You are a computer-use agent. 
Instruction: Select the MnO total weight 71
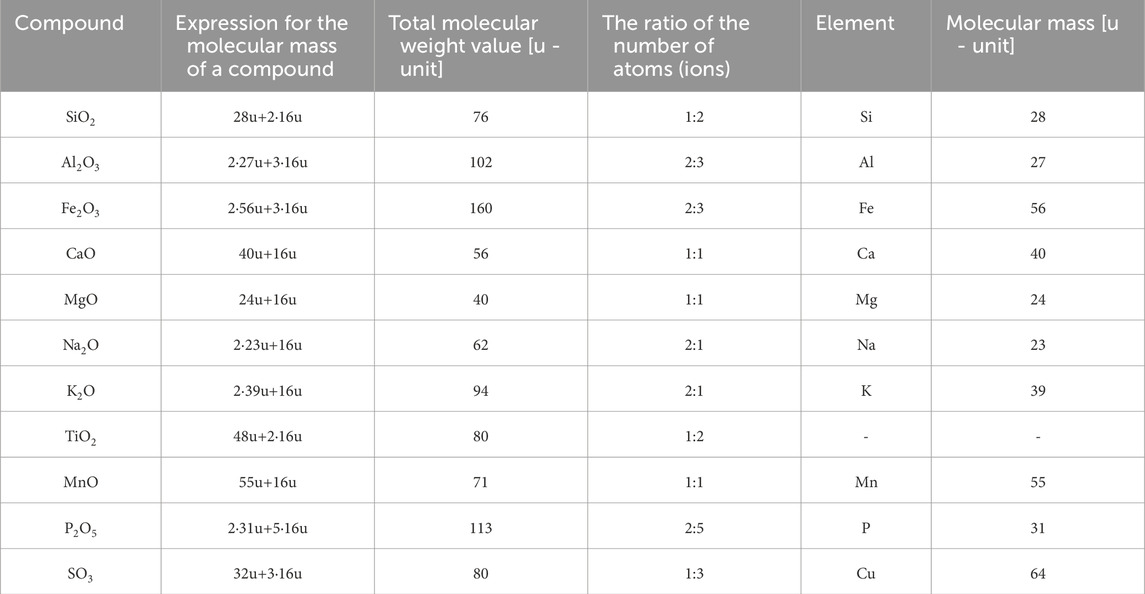click(480, 482)
